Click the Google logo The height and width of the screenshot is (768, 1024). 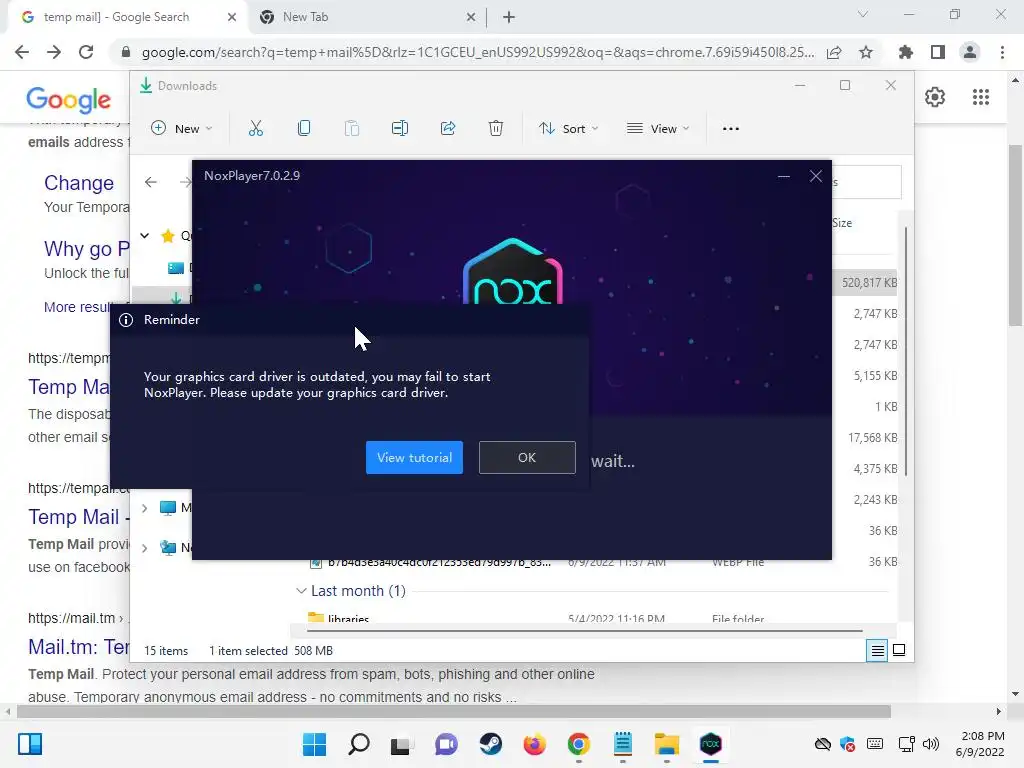tap(69, 99)
